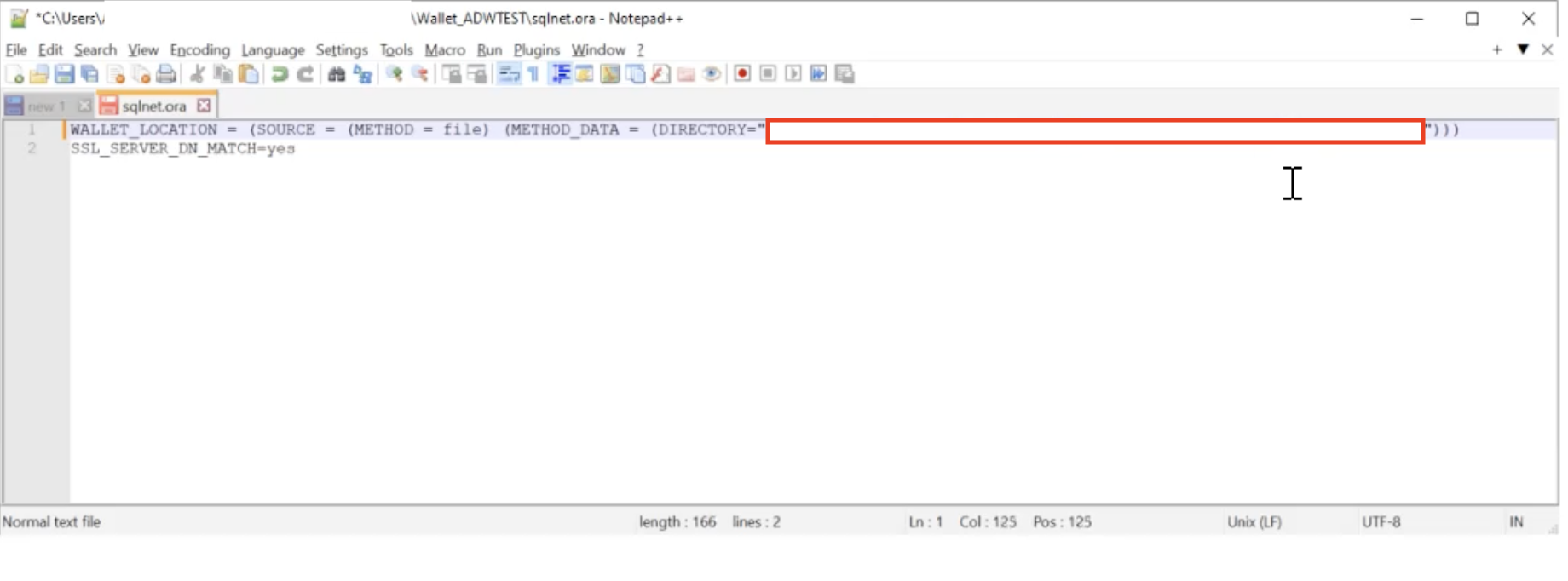1568x581 pixels.
Task: Open the Macro menu
Action: (x=445, y=49)
